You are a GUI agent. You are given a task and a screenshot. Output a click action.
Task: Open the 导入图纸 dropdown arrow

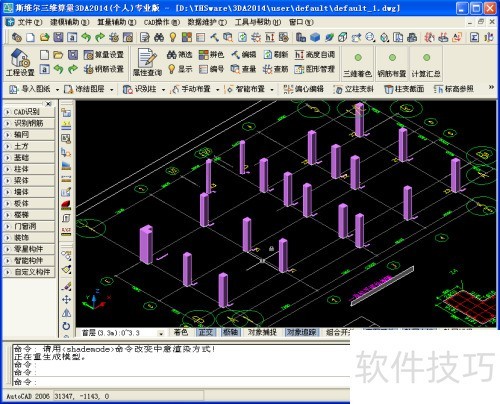(57, 89)
